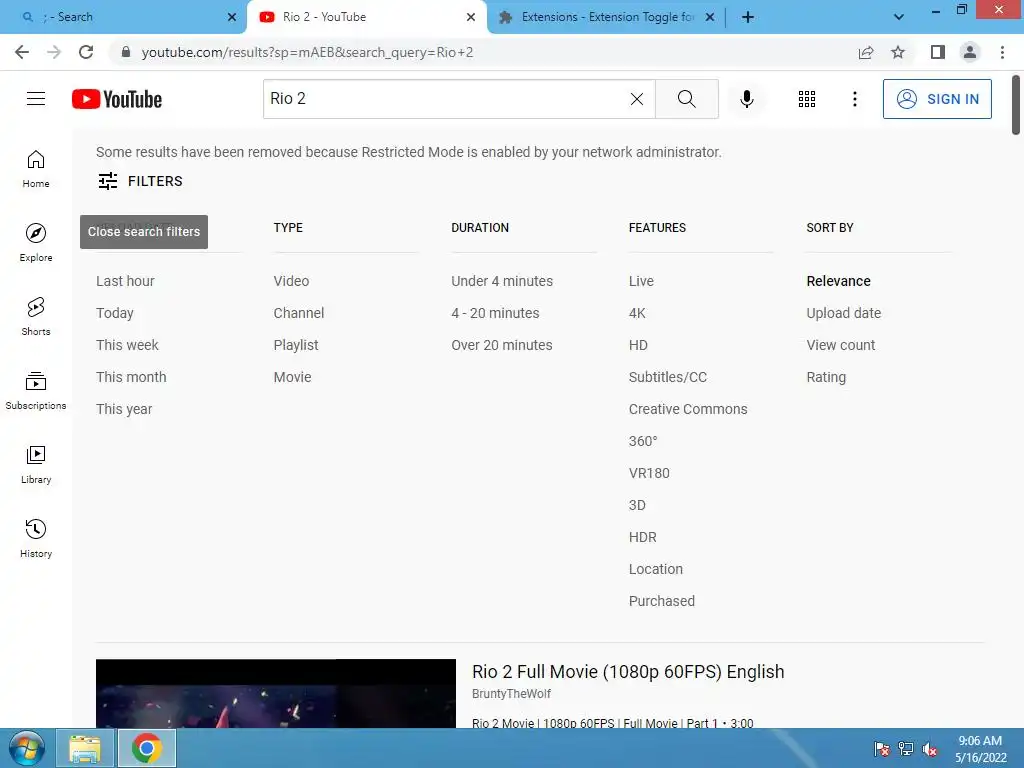Enable Subtitles/CC filter
Screen dimensions: 1024x768
click(x=667, y=377)
